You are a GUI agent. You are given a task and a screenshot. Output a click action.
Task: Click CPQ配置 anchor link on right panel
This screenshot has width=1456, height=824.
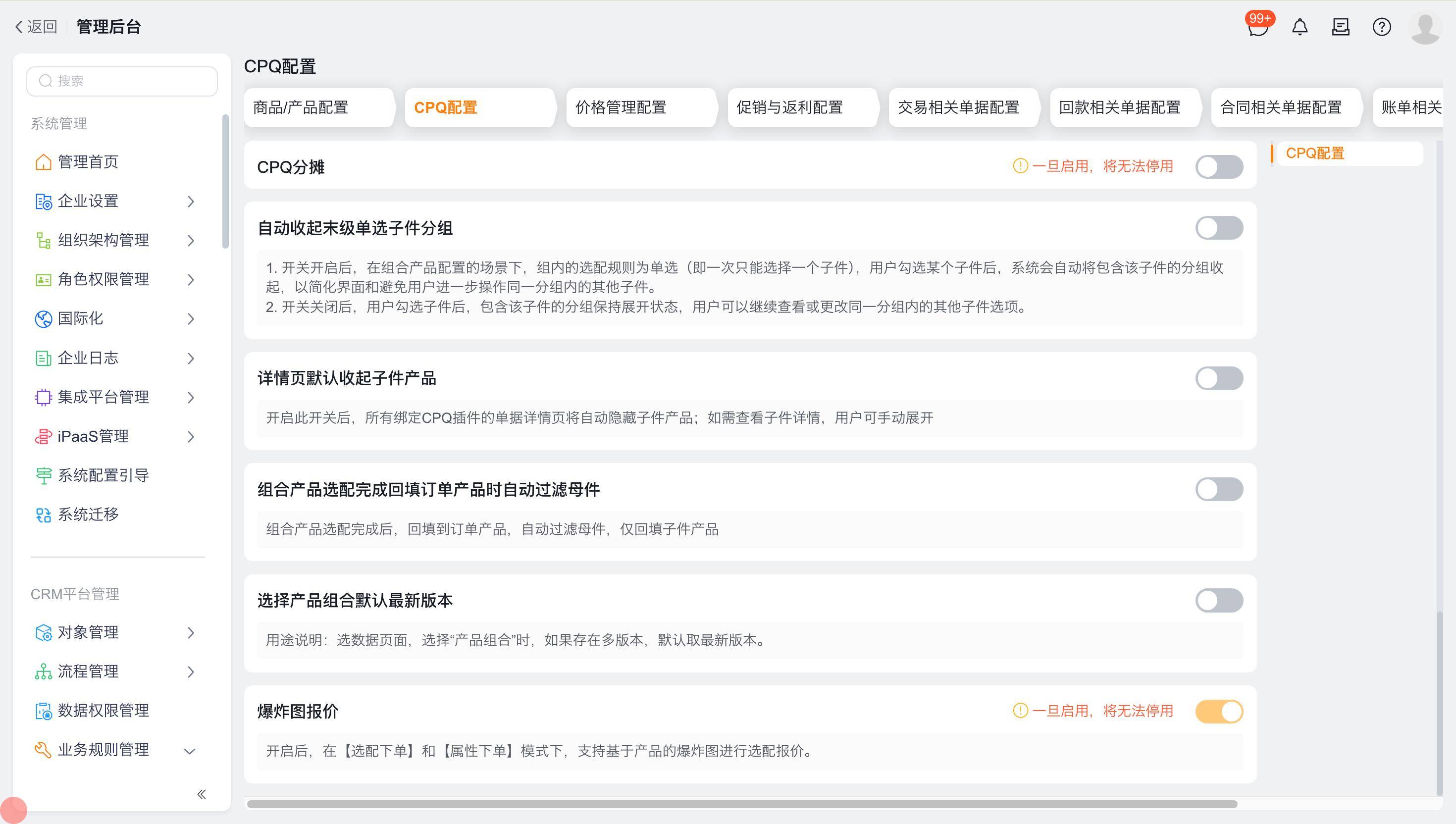click(1314, 154)
